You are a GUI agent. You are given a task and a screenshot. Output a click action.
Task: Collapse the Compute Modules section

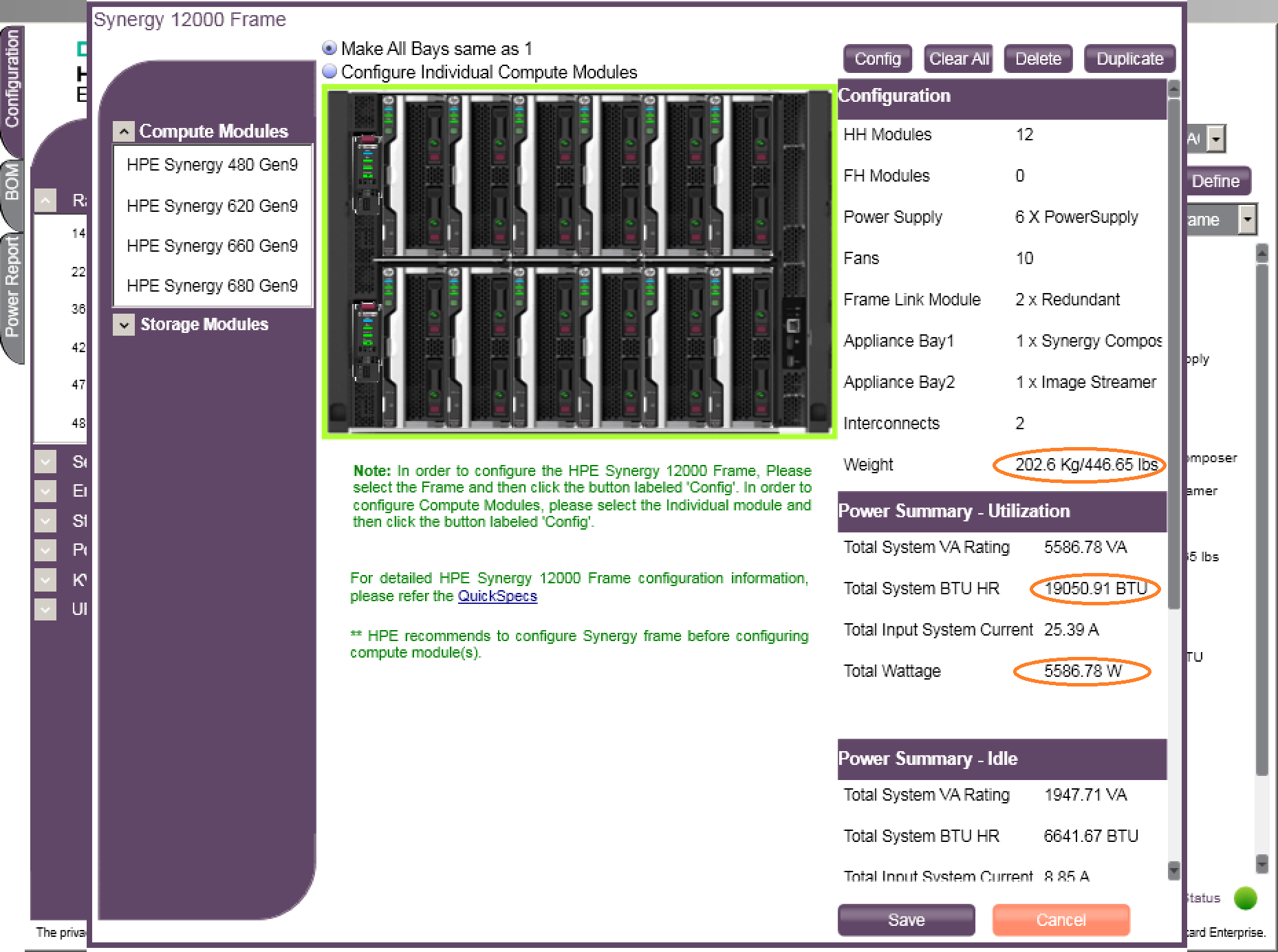point(123,131)
